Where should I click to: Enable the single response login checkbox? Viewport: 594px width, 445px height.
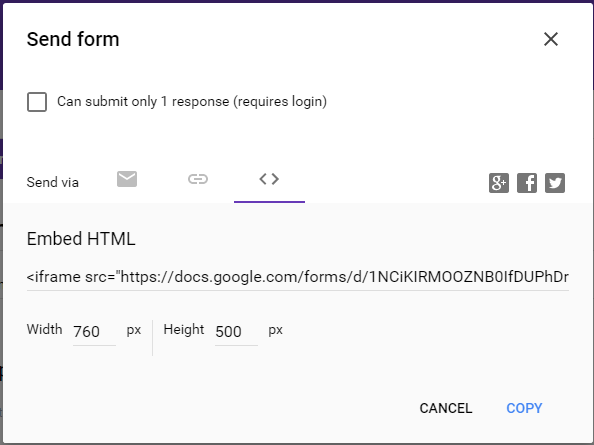[x=37, y=102]
